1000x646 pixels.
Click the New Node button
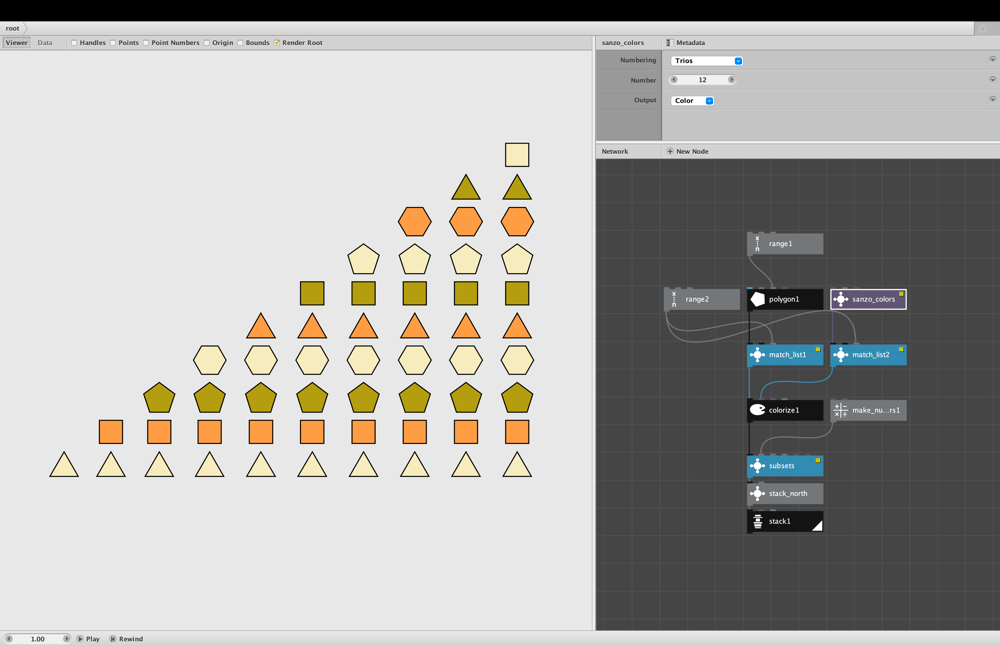tap(688, 151)
